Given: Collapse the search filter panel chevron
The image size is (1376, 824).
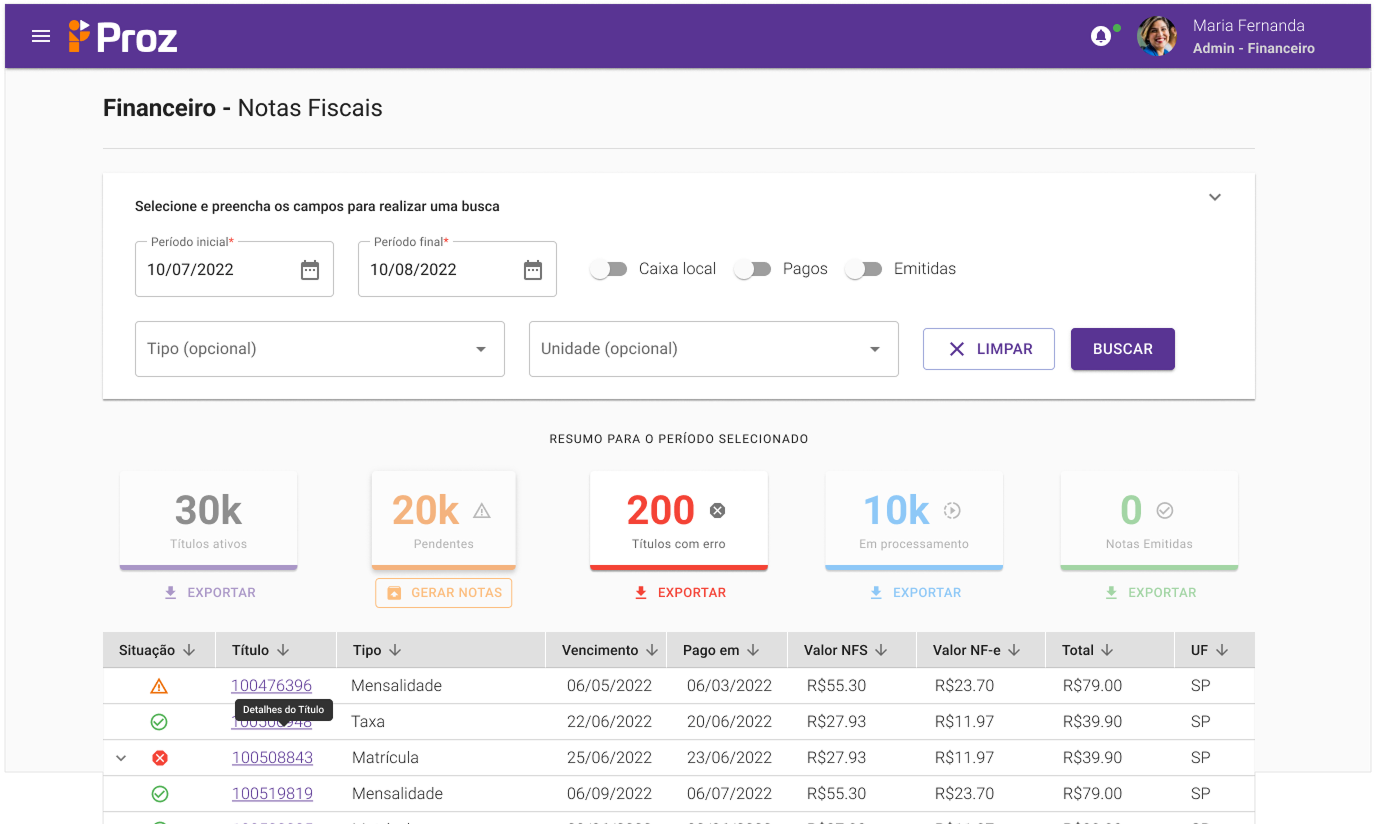Looking at the screenshot, I should pyautogui.click(x=1215, y=197).
